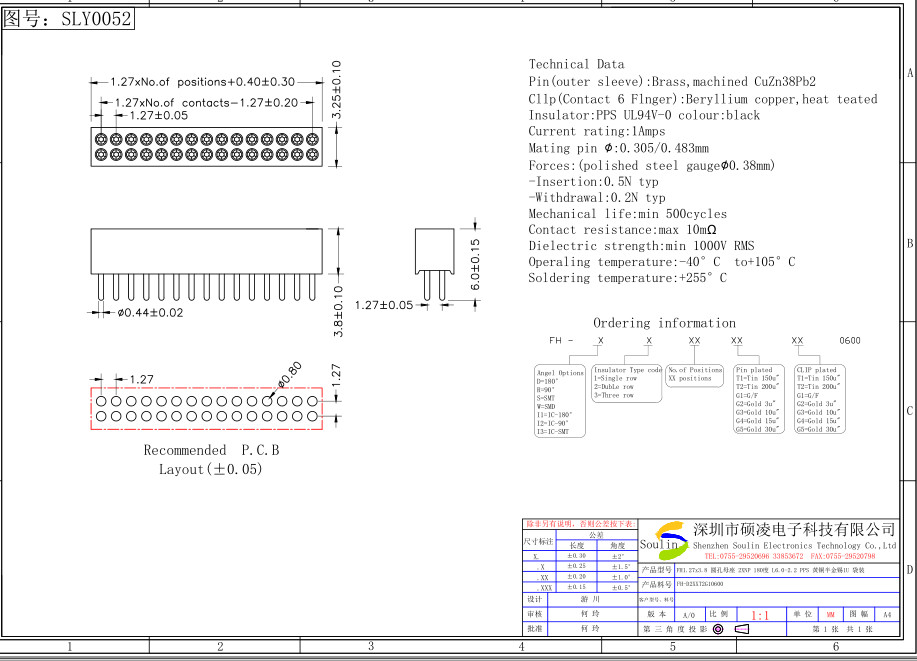Select '3=Three row' option text
Image resolution: width=917 pixels, height=661 pixels.
tap(613, 395)
